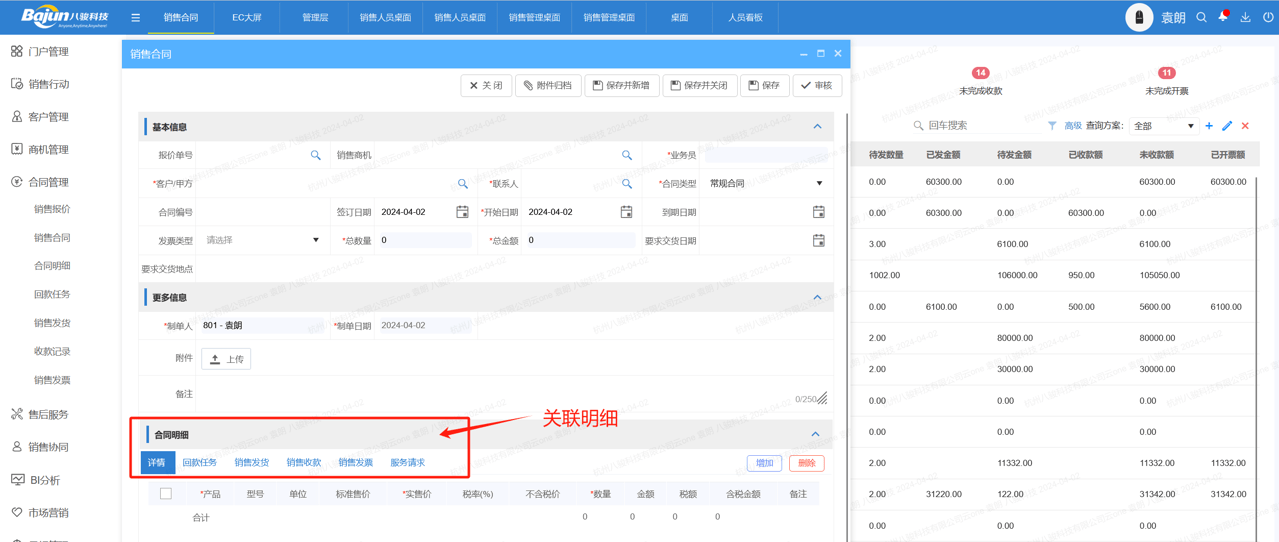Screen dimensions: 1279x542
Task: Open the notification bell icon
Action: click(1223, 17)
